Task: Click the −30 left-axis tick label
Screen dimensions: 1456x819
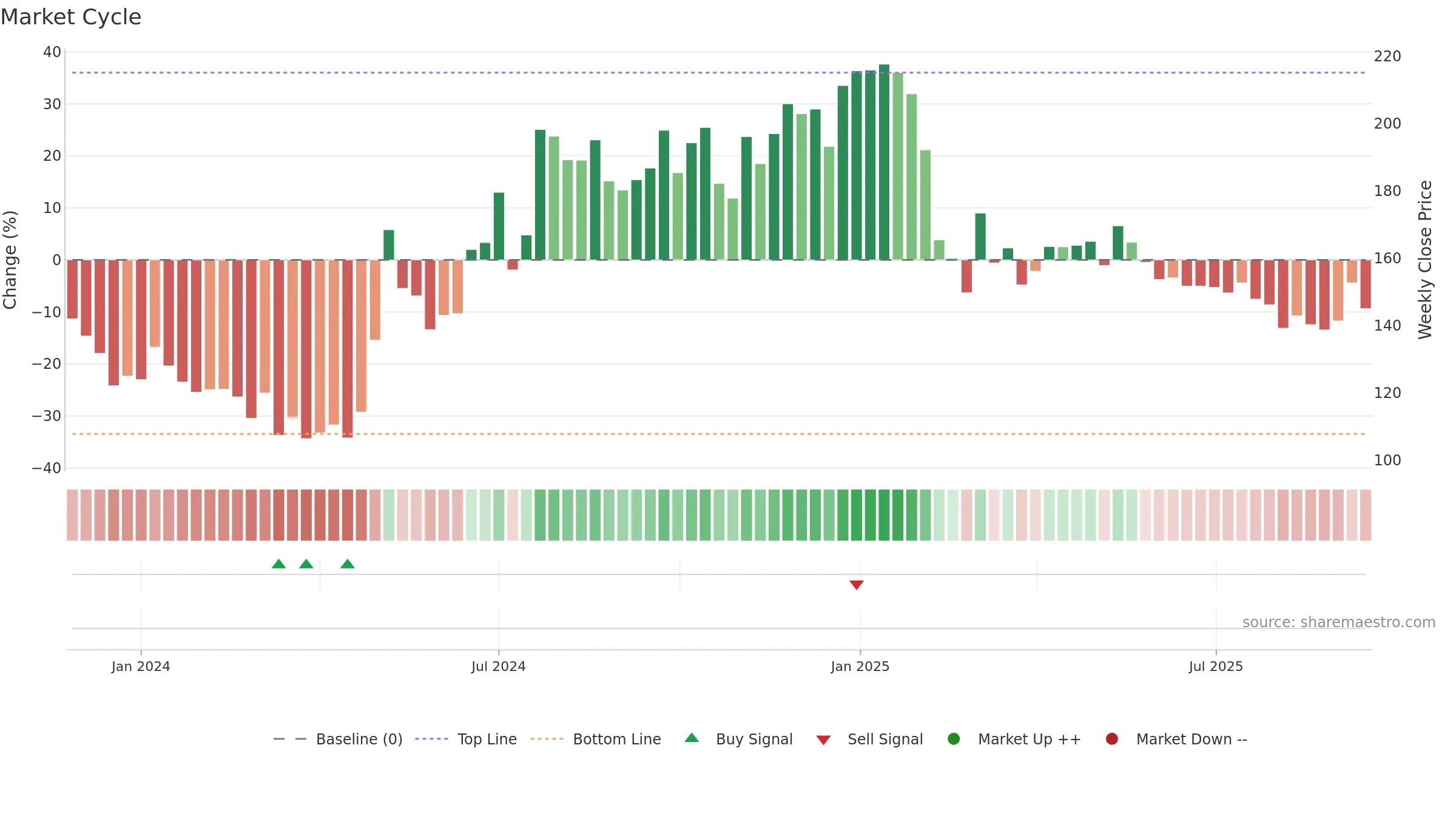Action: [x=47, y=416]
